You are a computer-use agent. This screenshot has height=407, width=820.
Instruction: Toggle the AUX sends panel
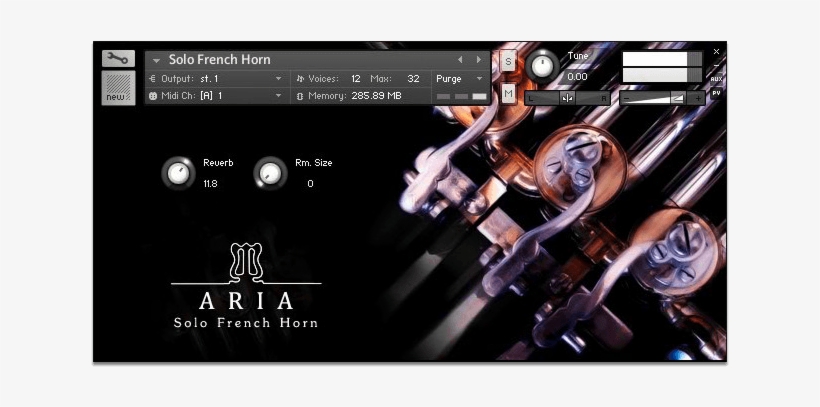point(716,79)
